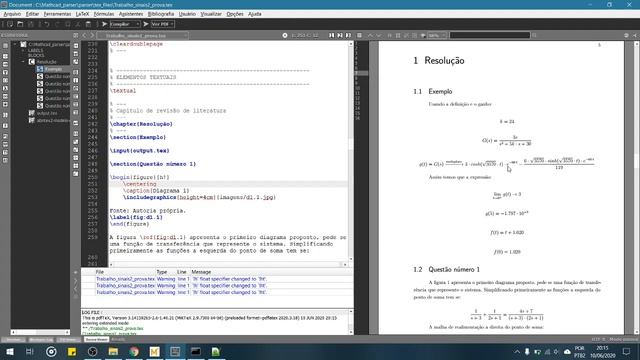Open the OBS Studio taskbar icon
The width and height of the screenshot is (640, 360).
coord(93,351)
